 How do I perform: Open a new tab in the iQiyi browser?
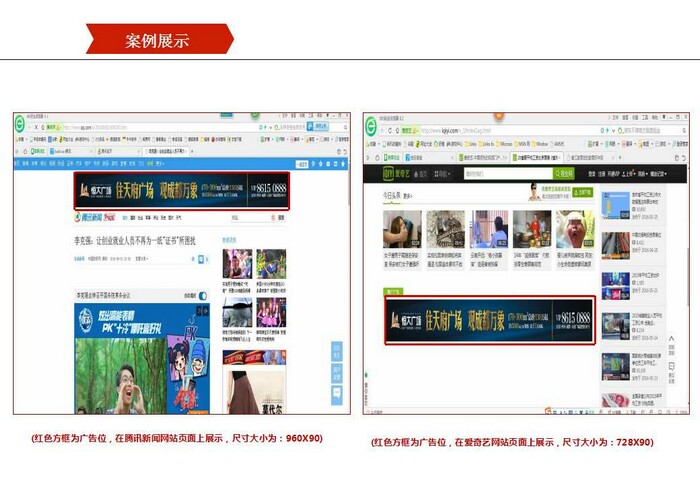620,157
